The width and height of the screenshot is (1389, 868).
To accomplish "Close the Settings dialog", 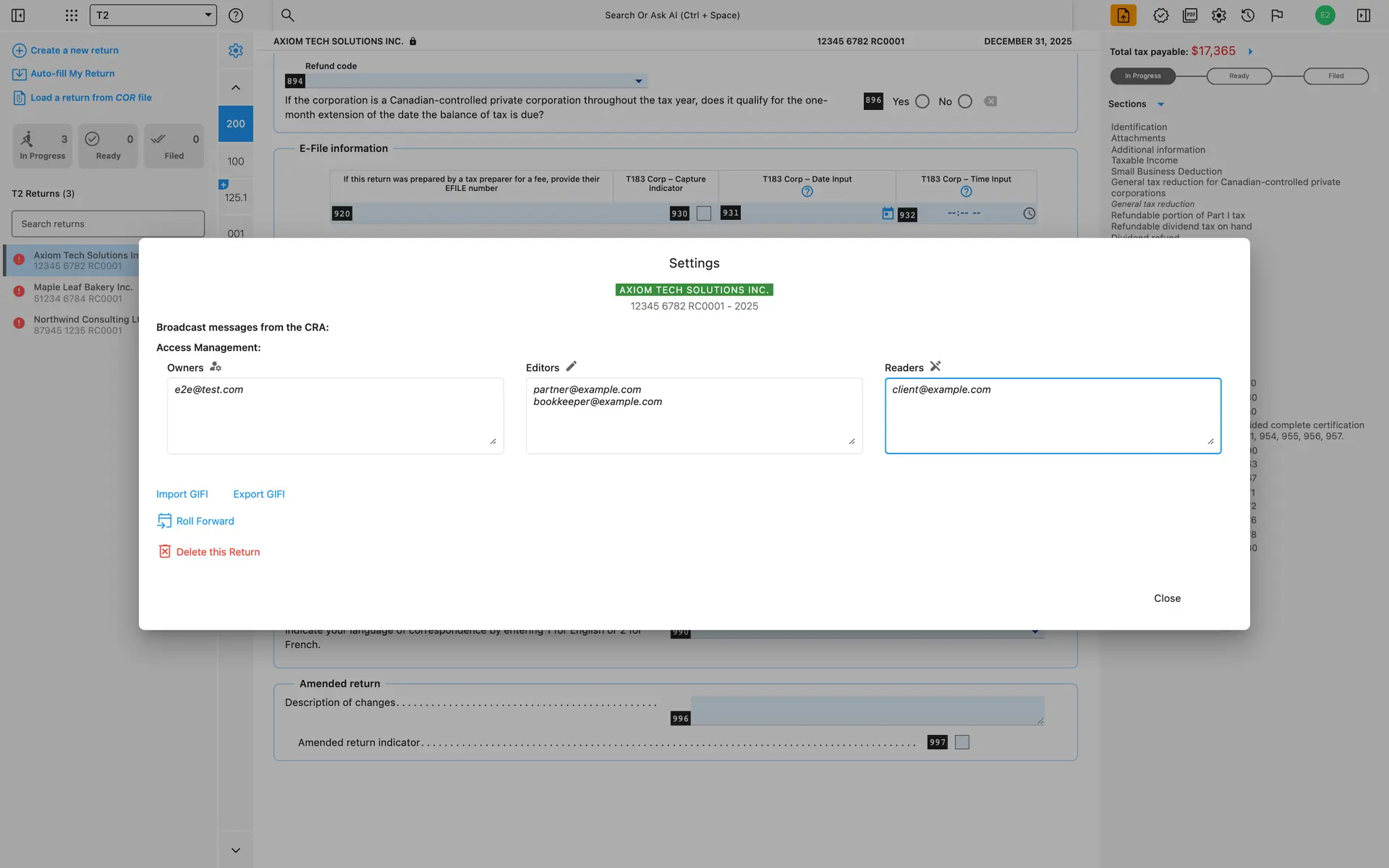I will click(1167, 598).
